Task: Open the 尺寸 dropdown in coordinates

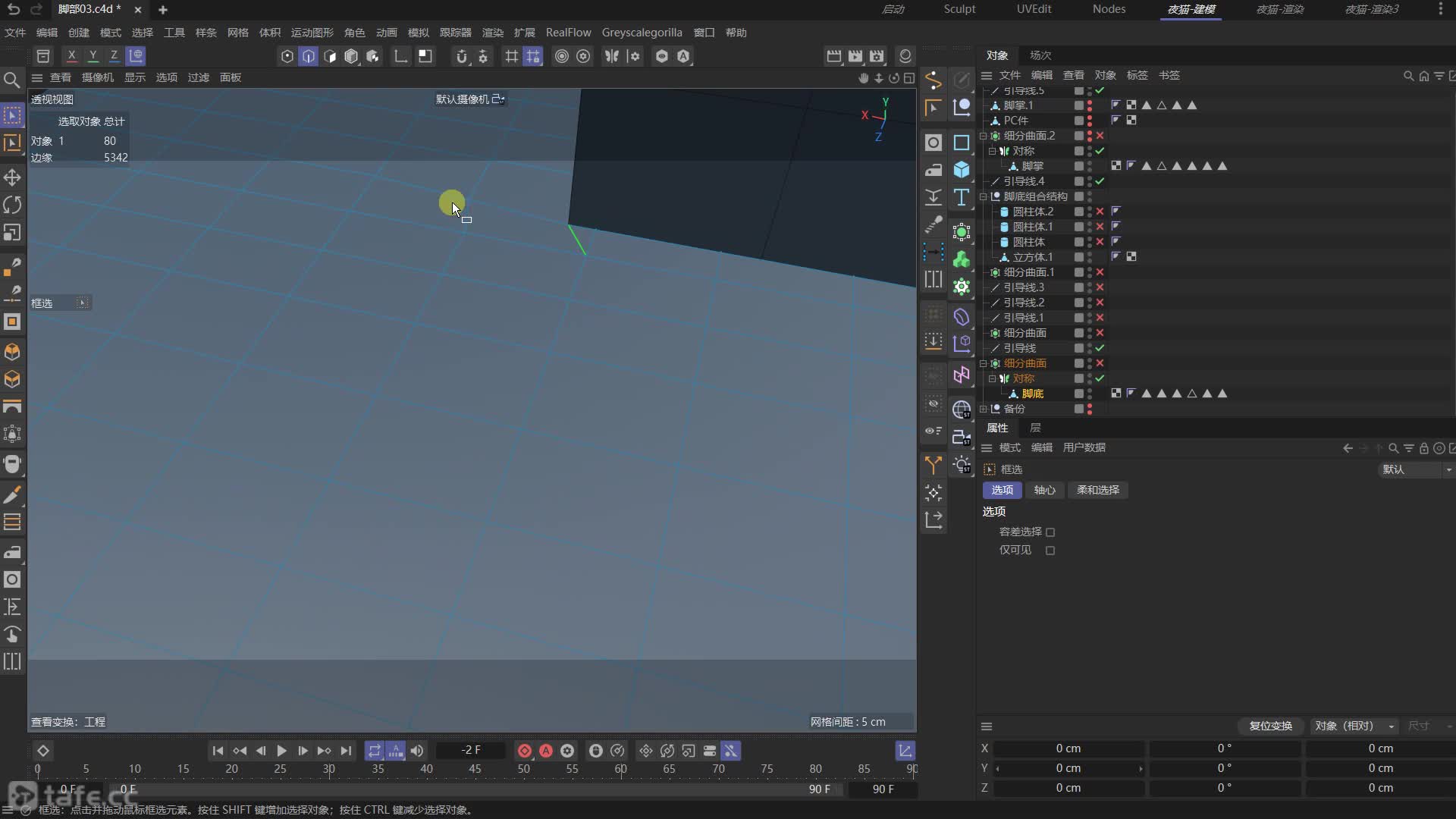Action: (x=1429, y=726)
